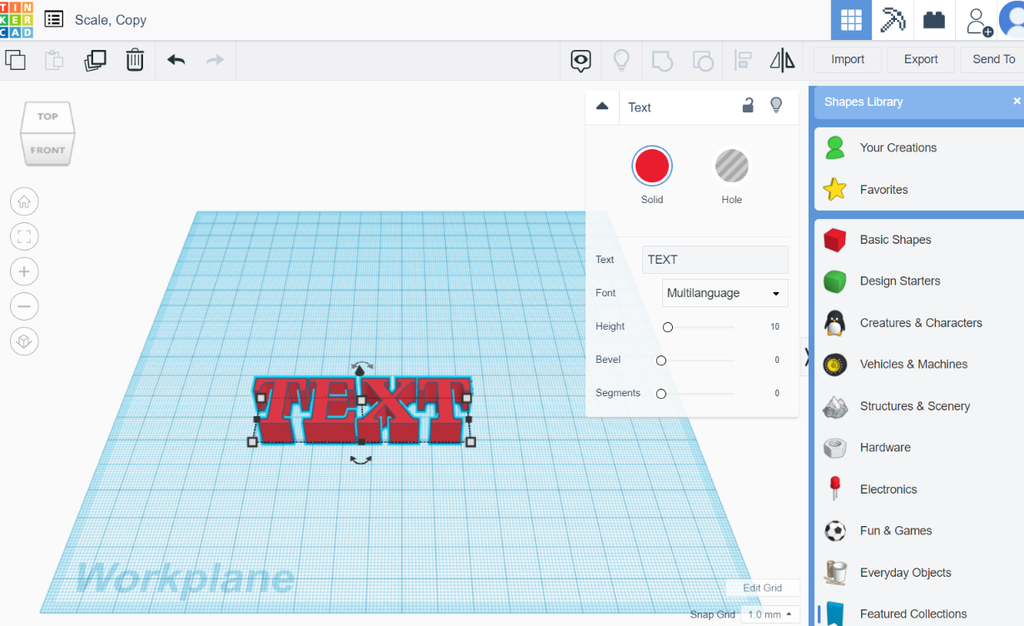1024x626 pixels.
Task: Open the Snap Grid 1.0 mm dropdown
Action: 770,614
